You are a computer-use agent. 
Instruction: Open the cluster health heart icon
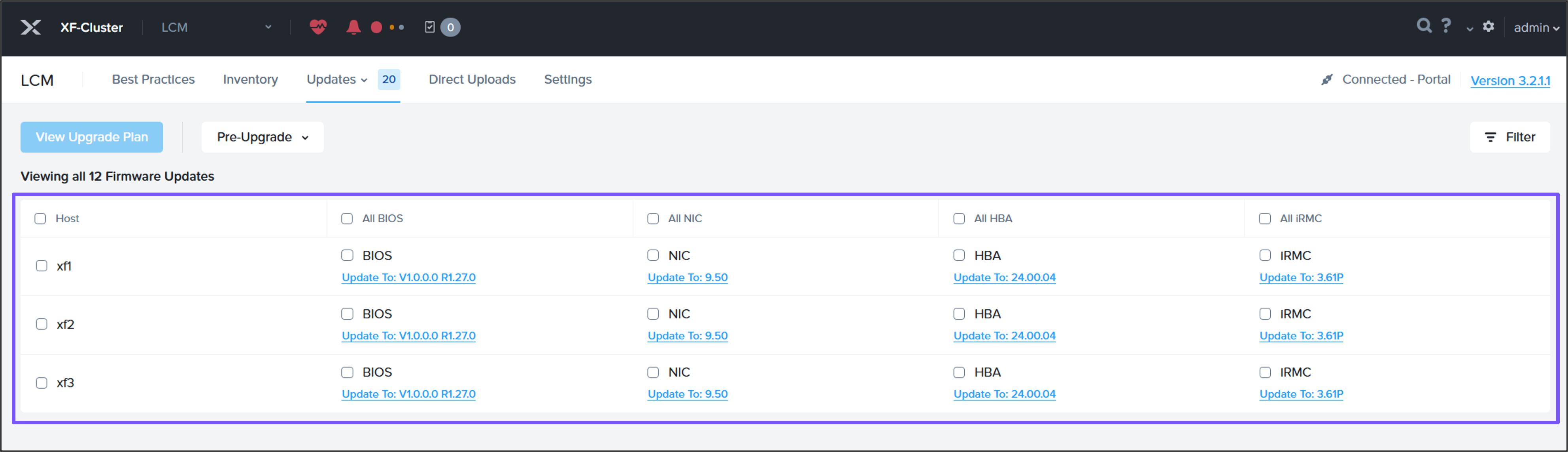pos(318,27)
